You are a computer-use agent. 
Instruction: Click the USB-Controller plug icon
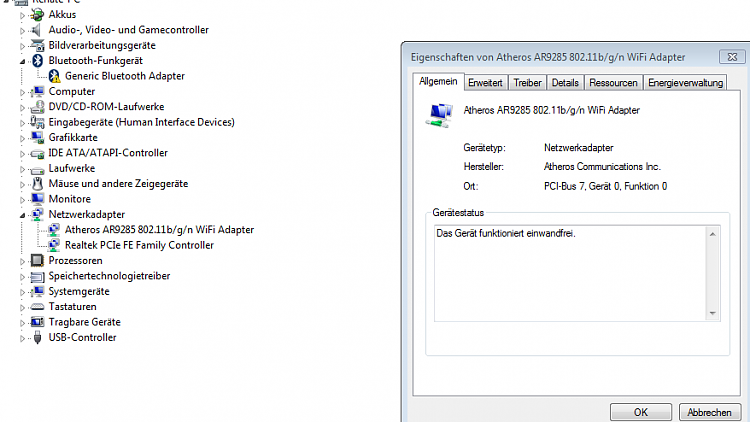tap(37, 337)
